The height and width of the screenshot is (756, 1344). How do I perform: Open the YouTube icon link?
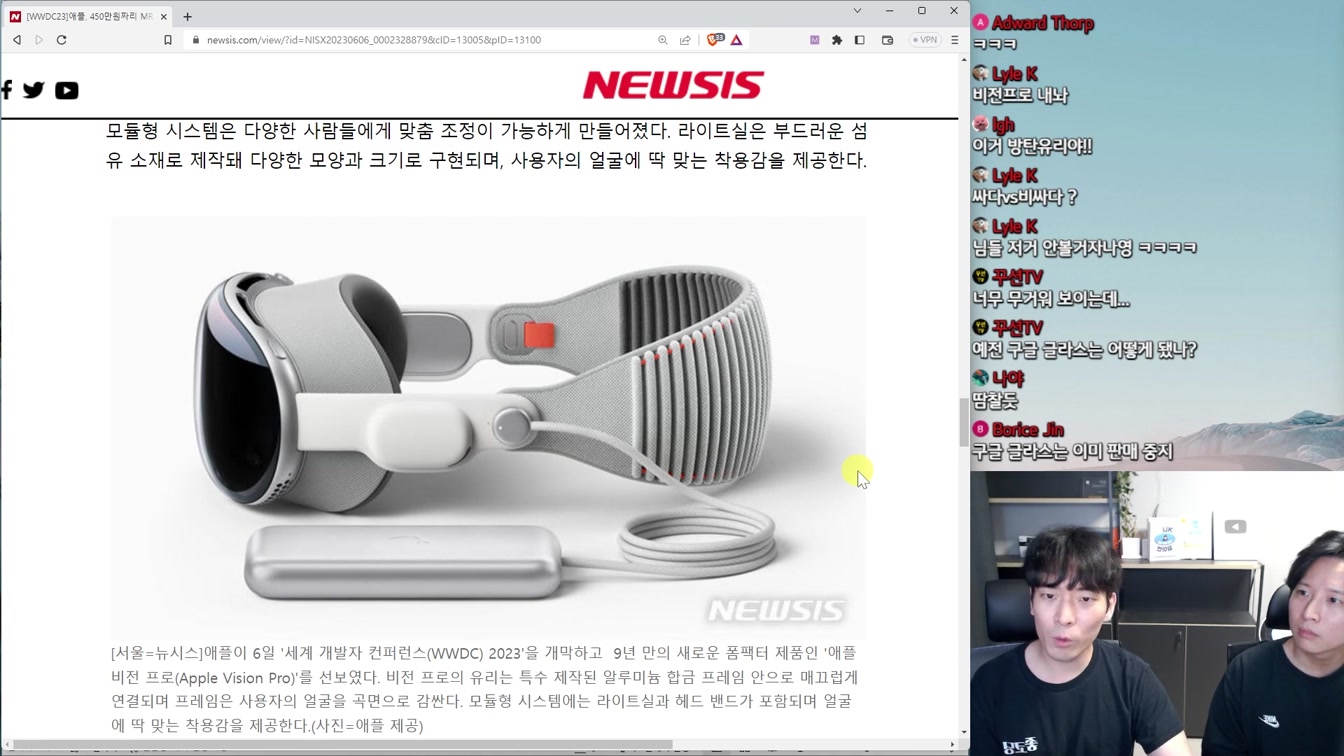(67, 90)
